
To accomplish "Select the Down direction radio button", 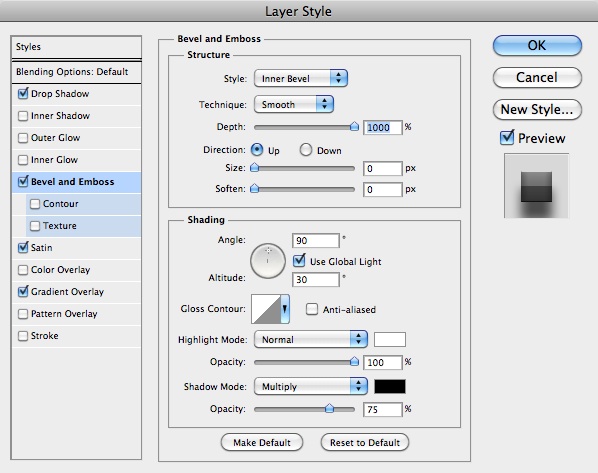I will pos(306,150).
